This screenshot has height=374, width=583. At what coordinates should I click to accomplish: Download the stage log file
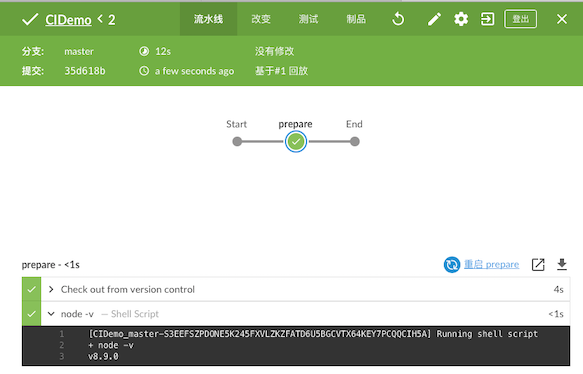click(x=562, y=264)
